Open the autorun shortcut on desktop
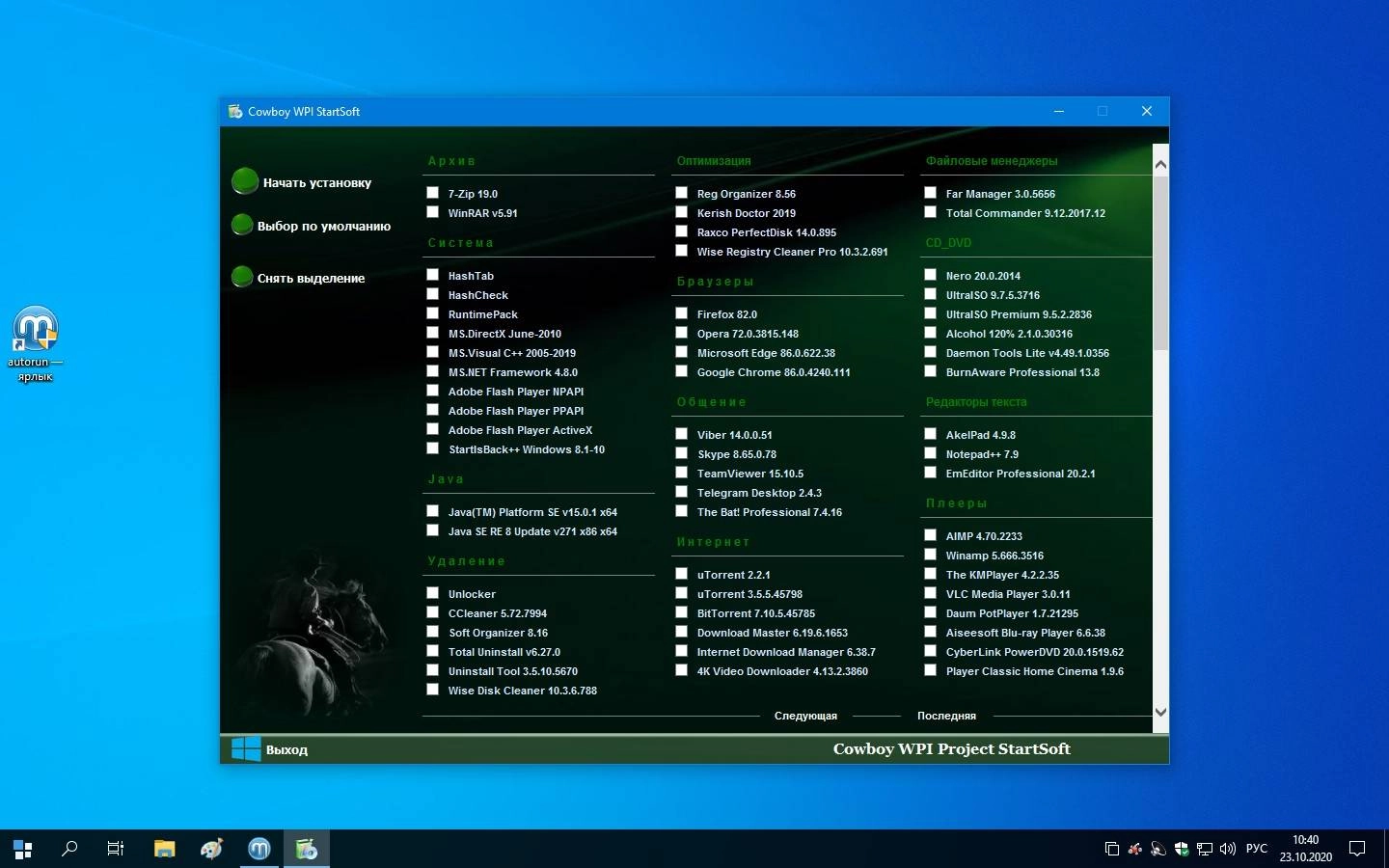This screenshot has height=868, width=1389. point(36,343)
